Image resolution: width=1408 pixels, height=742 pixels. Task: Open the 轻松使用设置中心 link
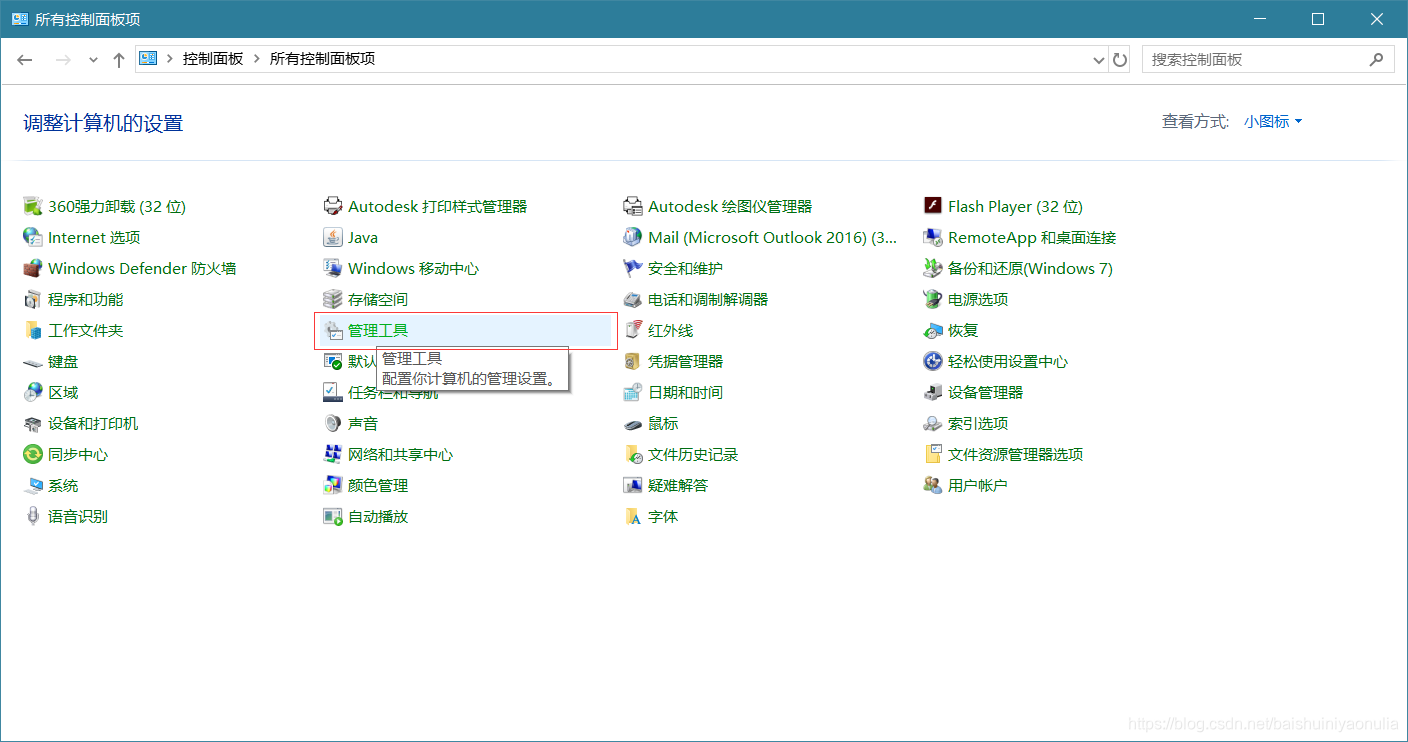[1008, 361]
